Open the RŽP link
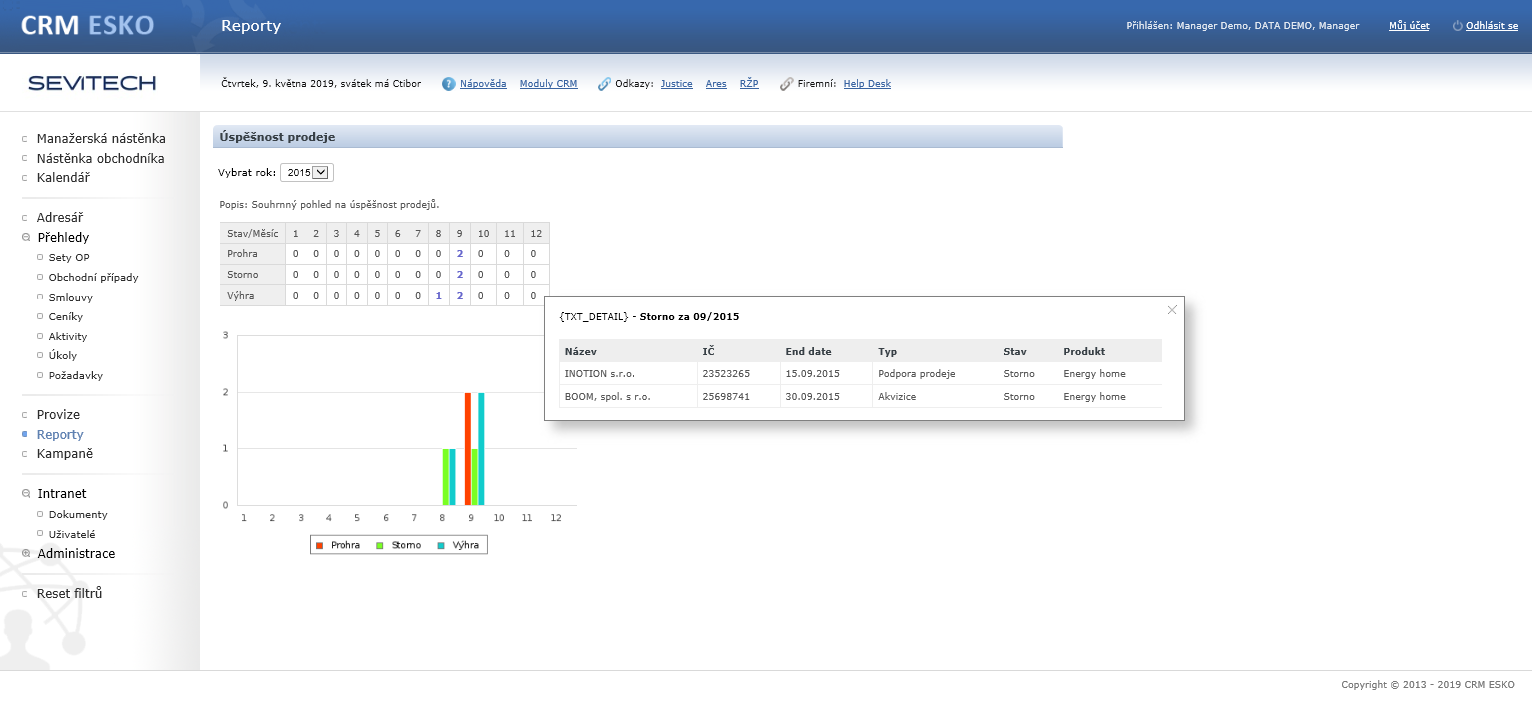The width and height of the screenshot is (1532, 703). [749, 84]
